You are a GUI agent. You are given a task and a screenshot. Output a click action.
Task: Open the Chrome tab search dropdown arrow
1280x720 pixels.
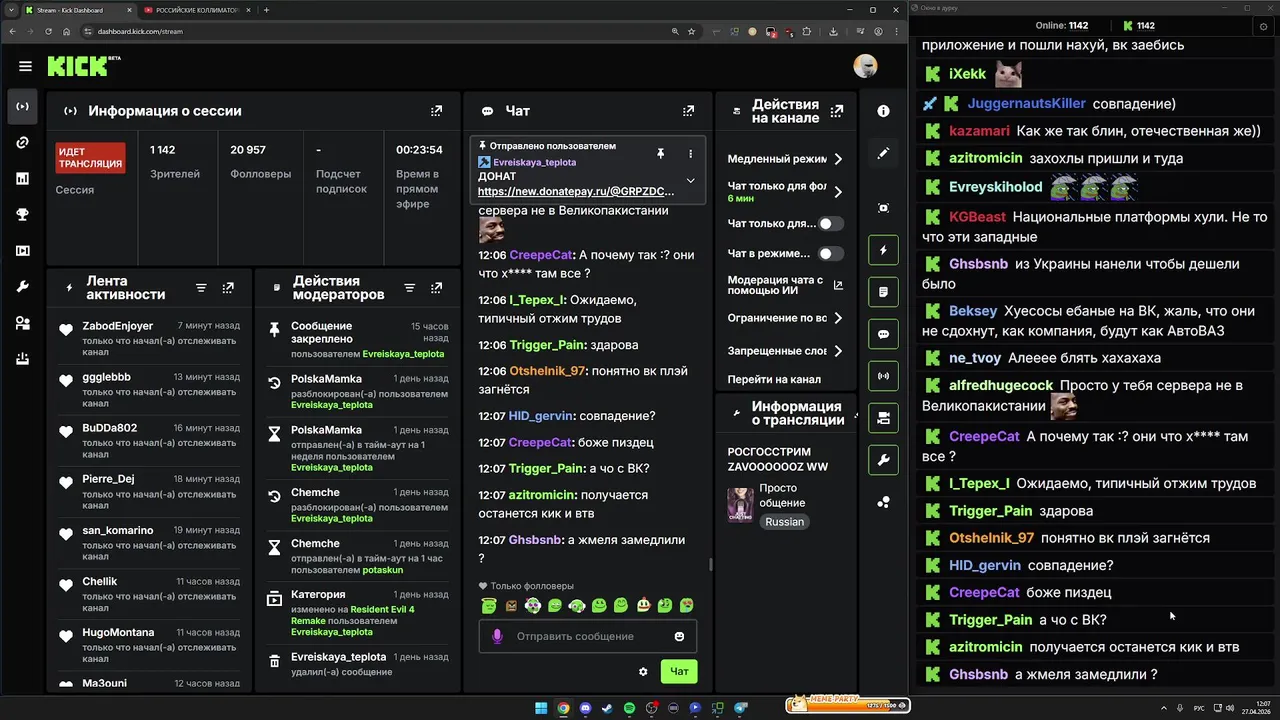(x=13, y=10)
